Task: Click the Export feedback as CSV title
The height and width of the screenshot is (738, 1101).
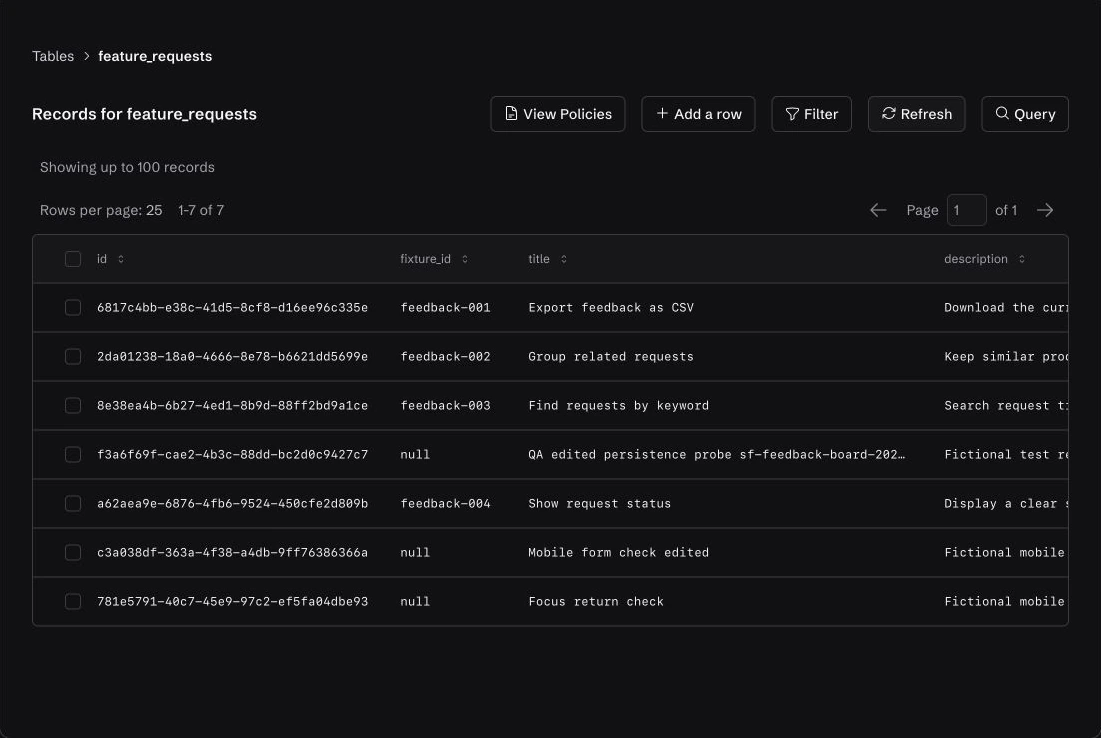Action: point(611,308)
